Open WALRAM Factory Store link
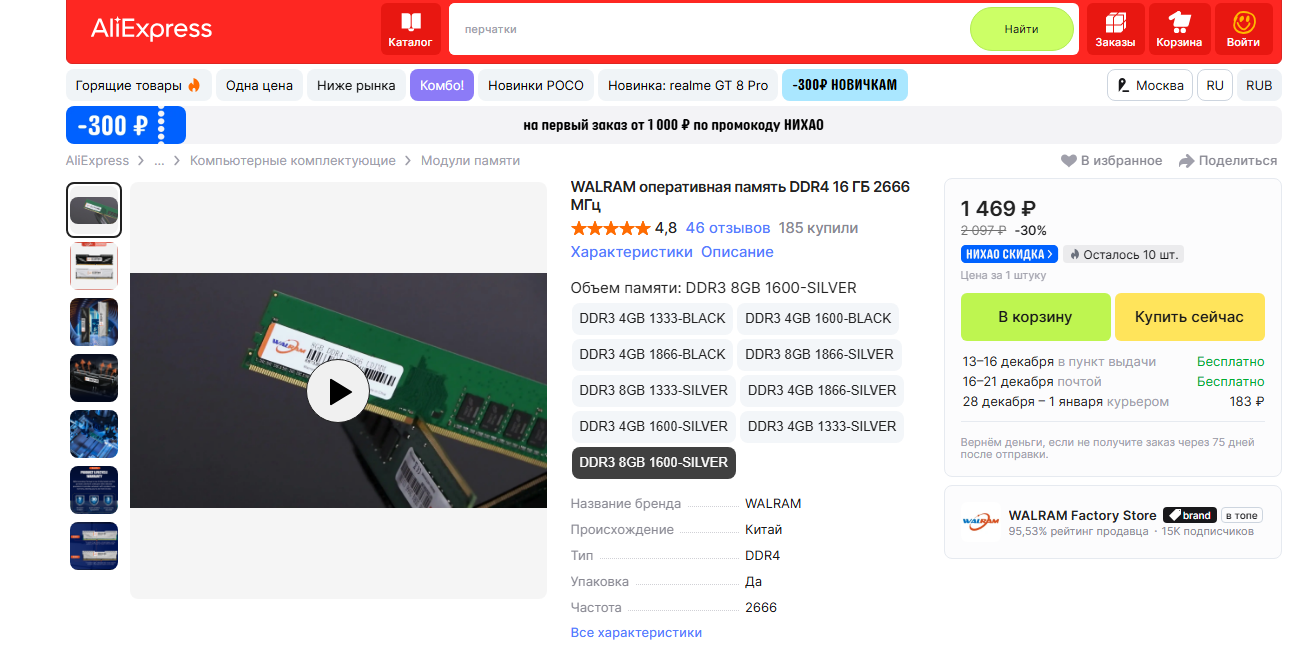 click(x=1082, y=515)
